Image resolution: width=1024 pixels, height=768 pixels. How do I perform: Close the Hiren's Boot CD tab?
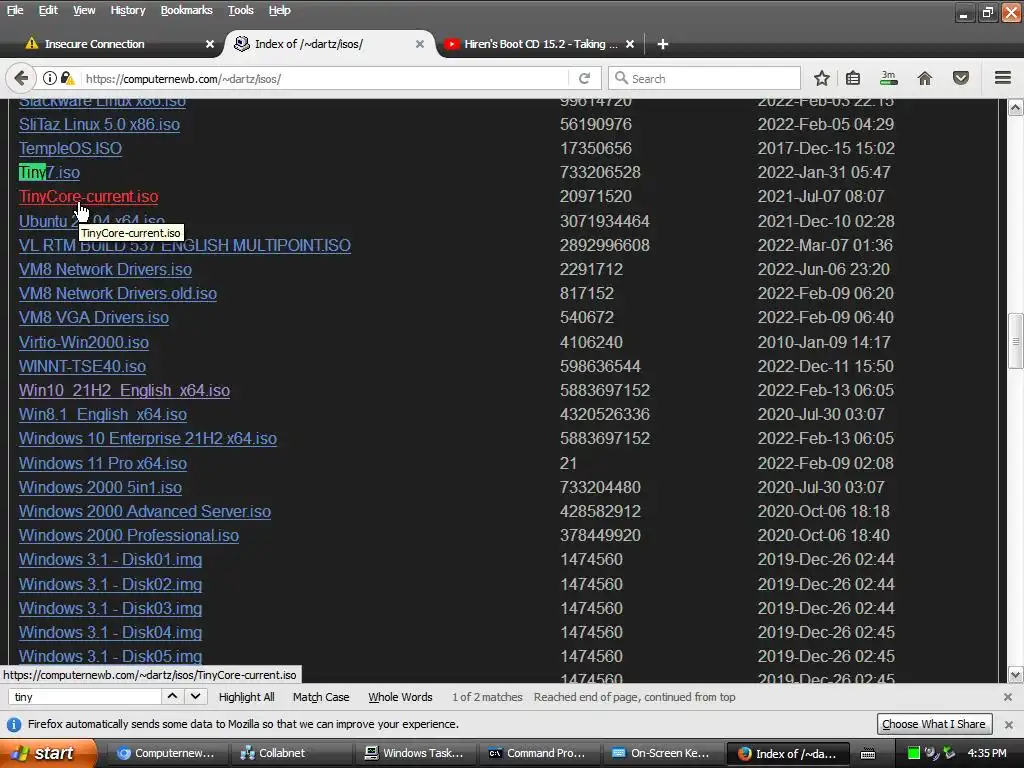point(630,44)
